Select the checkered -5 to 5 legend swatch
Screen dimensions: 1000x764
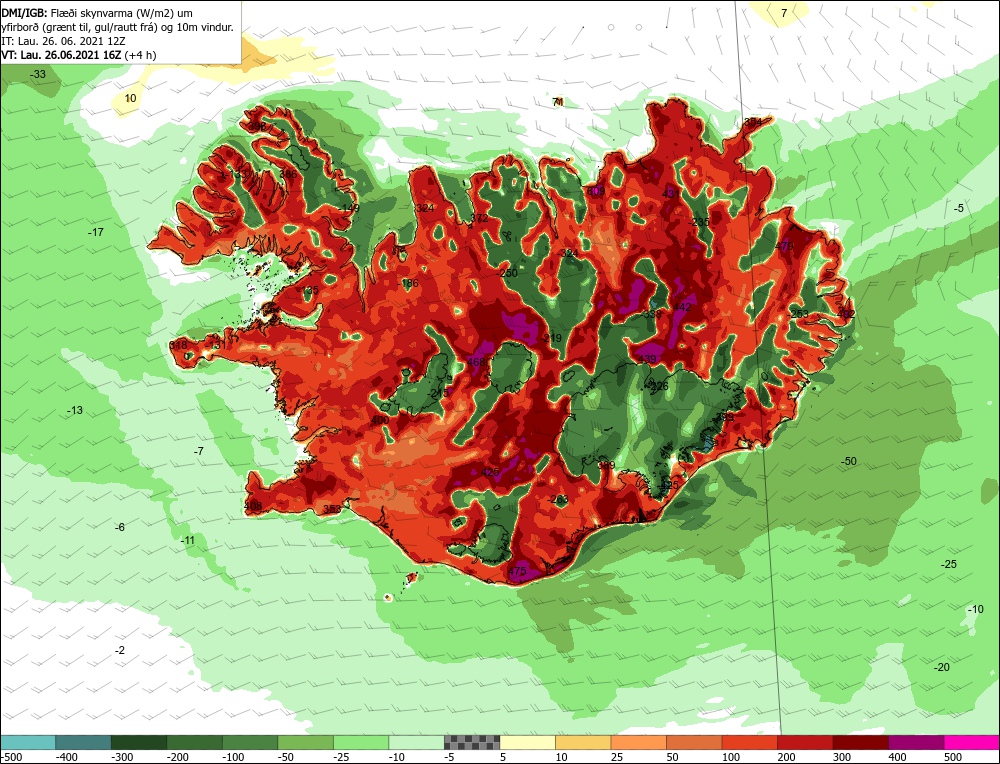[x=472, y=742]
